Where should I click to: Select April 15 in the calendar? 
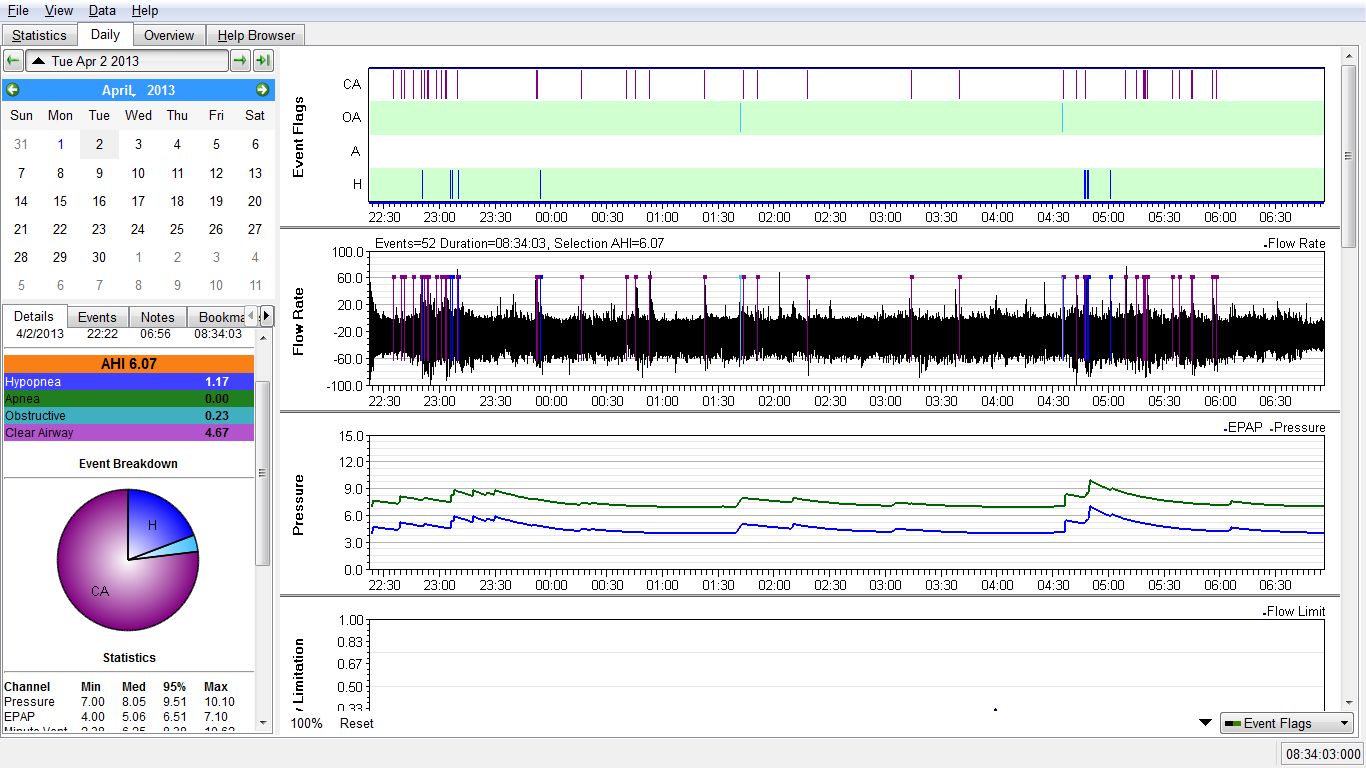tap(60, 201)
